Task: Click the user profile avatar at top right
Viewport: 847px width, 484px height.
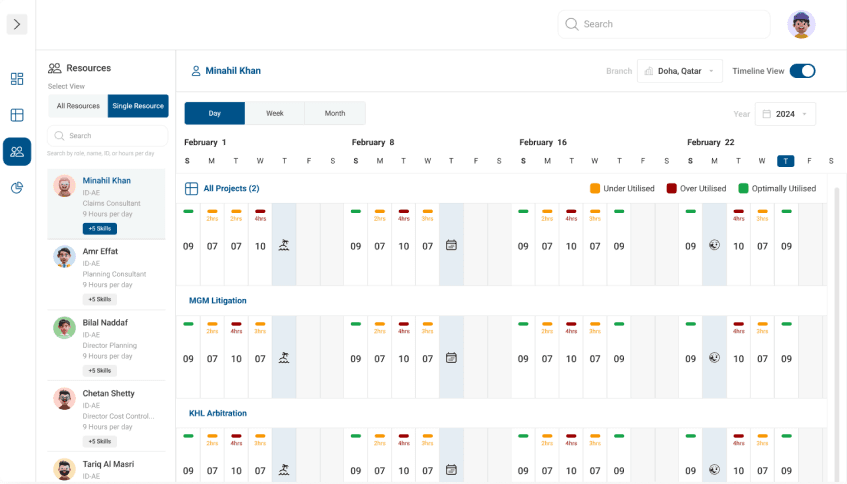Action: point(801,24)
